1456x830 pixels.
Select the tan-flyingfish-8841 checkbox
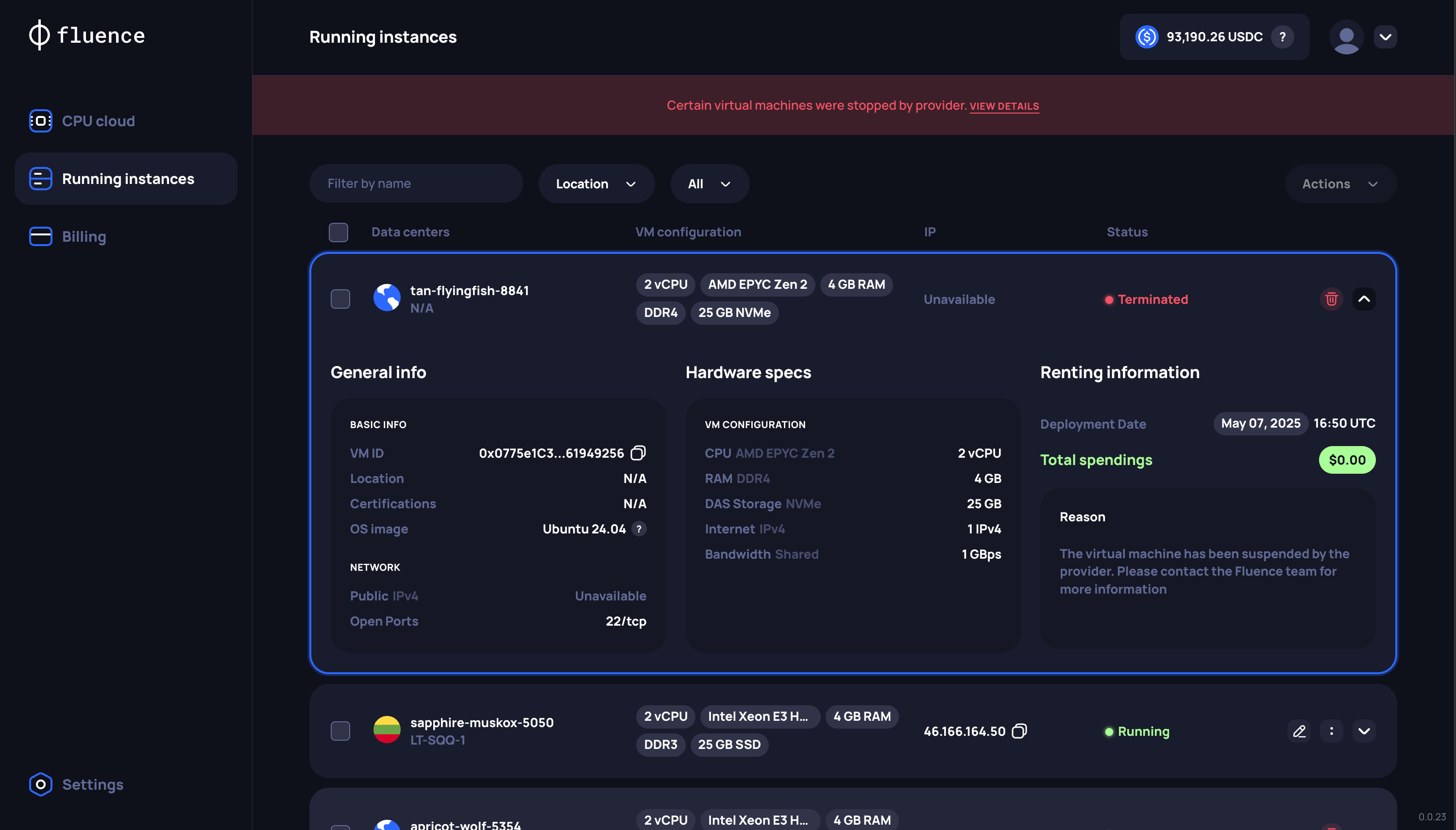340,298
